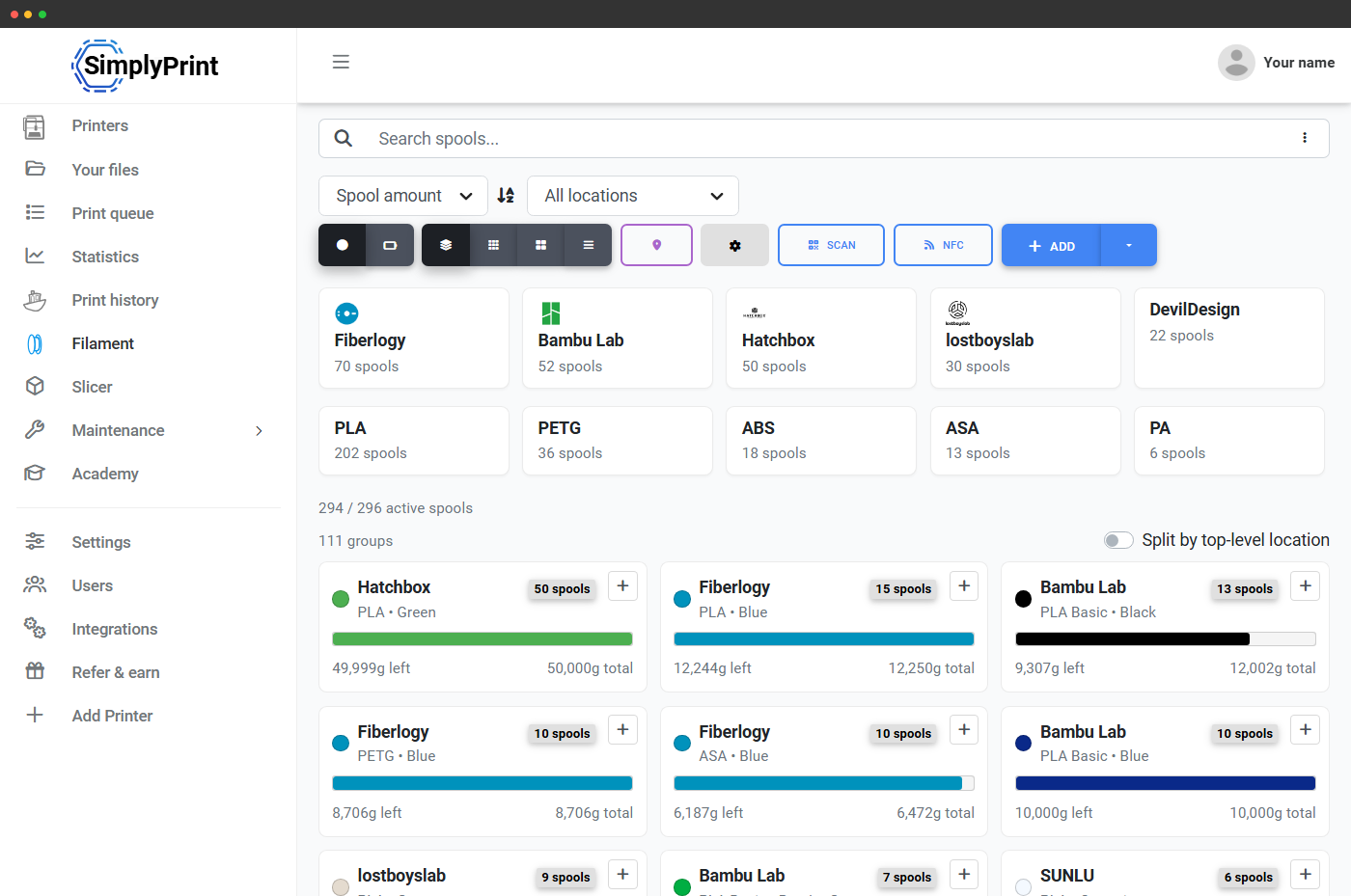
Task: Switch to round spool display mode
Action: click(x=343, y=245)
